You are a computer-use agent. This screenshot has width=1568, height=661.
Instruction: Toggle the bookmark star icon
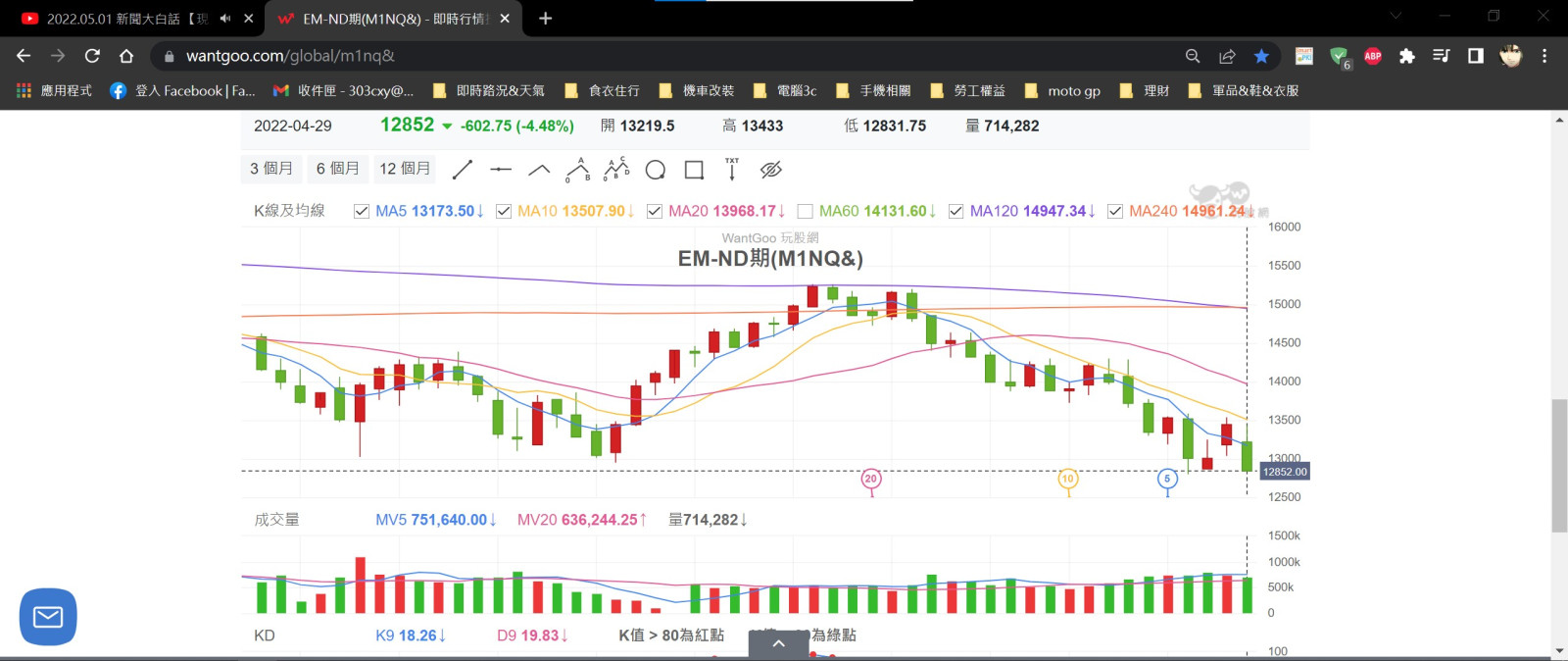click(x=1261, y=56)
